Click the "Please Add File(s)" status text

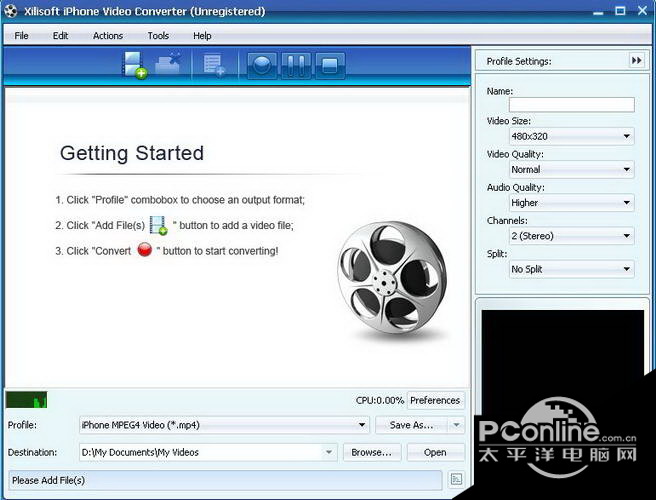[x=48, y=480]
